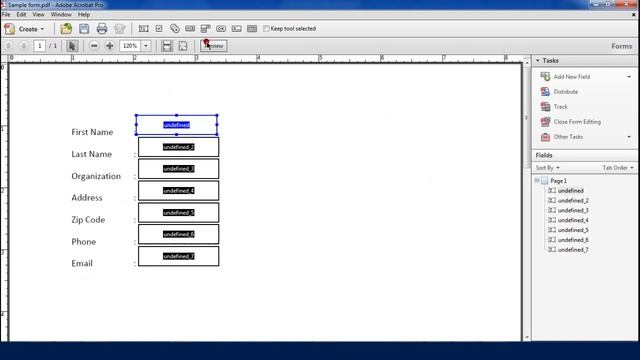Select the Dropdown form tool
This screenshot has width=640, height=360.
pyautogui.click(x=205, y=29)
